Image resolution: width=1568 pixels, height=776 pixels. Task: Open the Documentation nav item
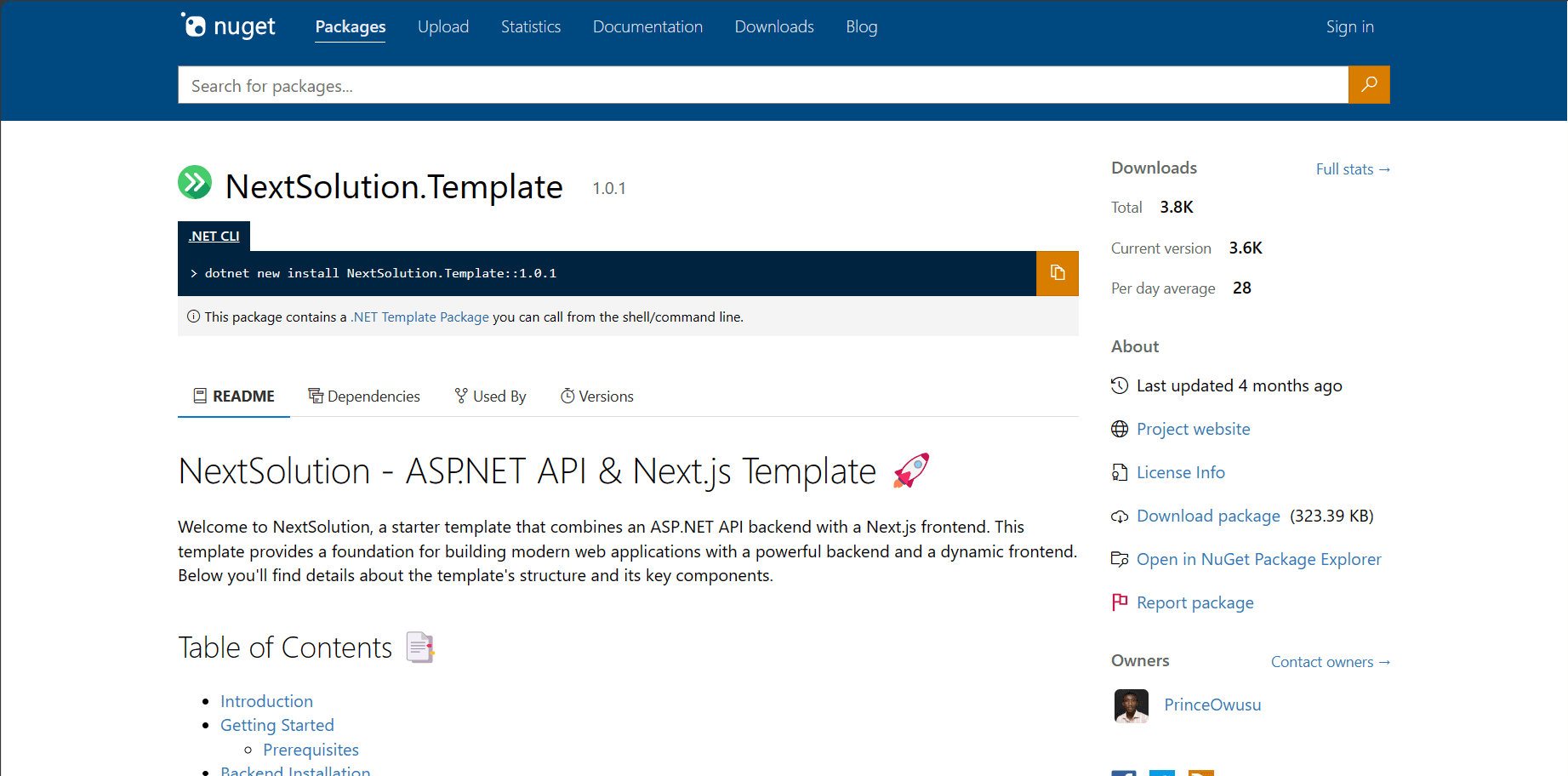pos(647,26)
